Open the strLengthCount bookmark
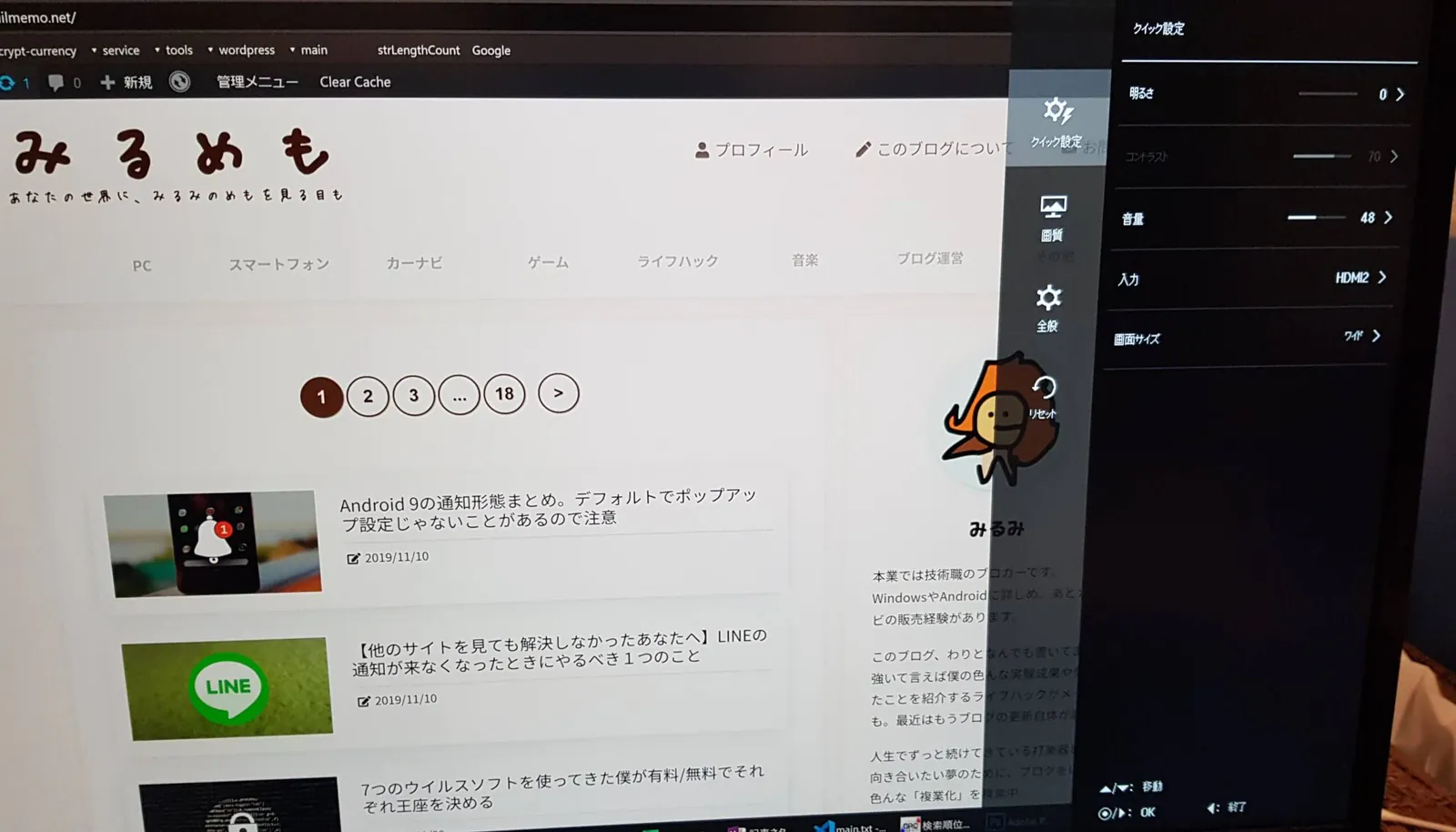Screen dimensions: 1456x832 tap(419, 50)
